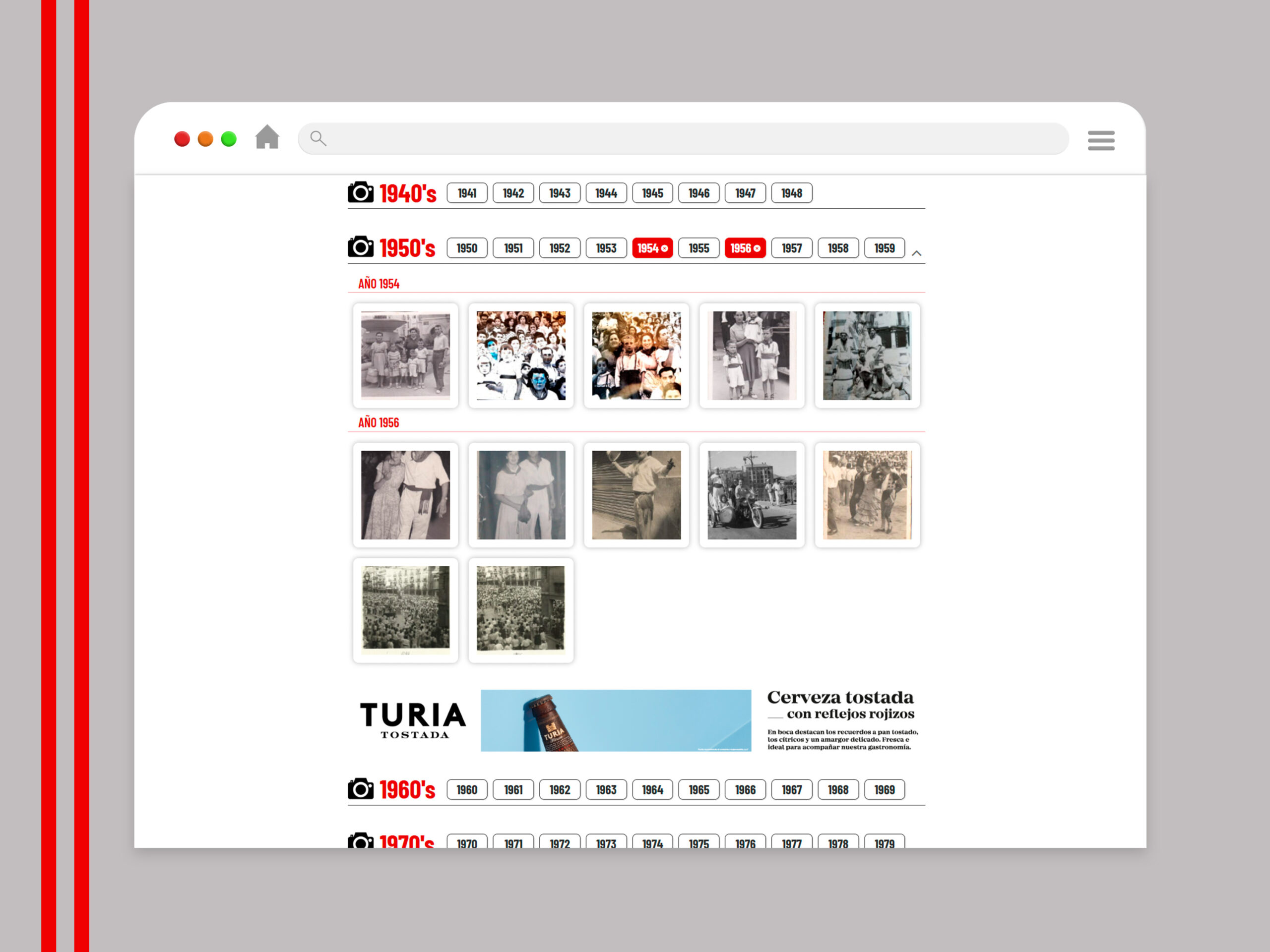
Task: Collapse the 1950's section with the chevron
Action: (916, 253)
